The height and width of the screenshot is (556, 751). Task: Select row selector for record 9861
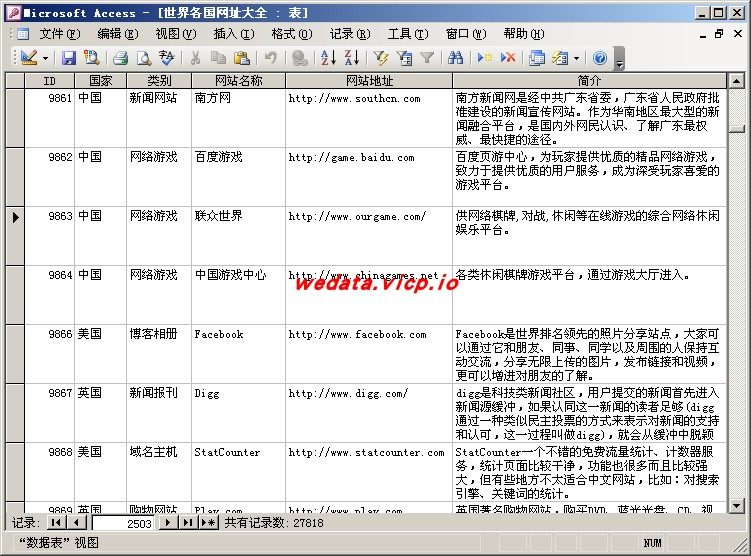(x=15, y=118)
